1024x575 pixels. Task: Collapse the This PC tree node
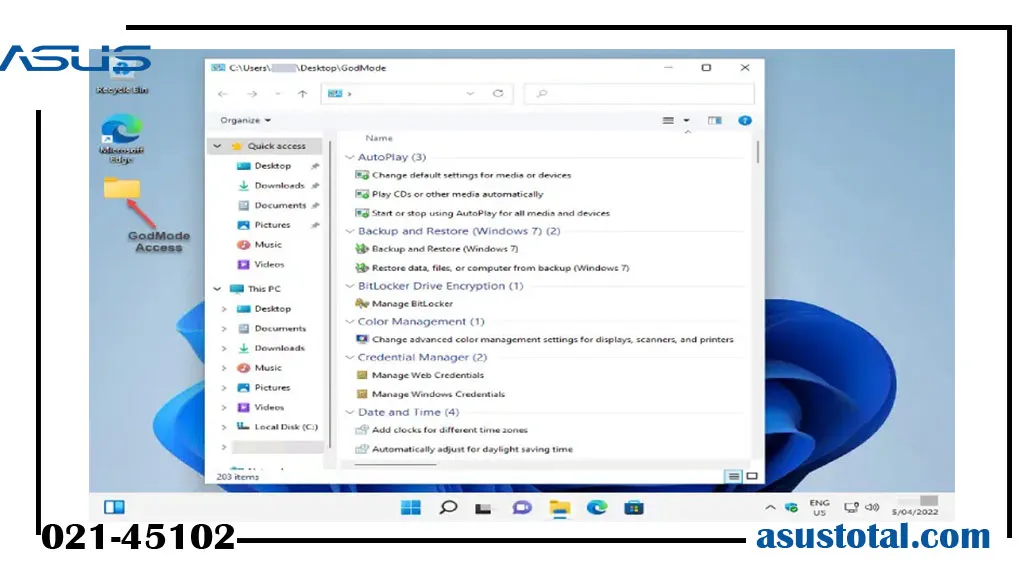(x=217, y=289)
